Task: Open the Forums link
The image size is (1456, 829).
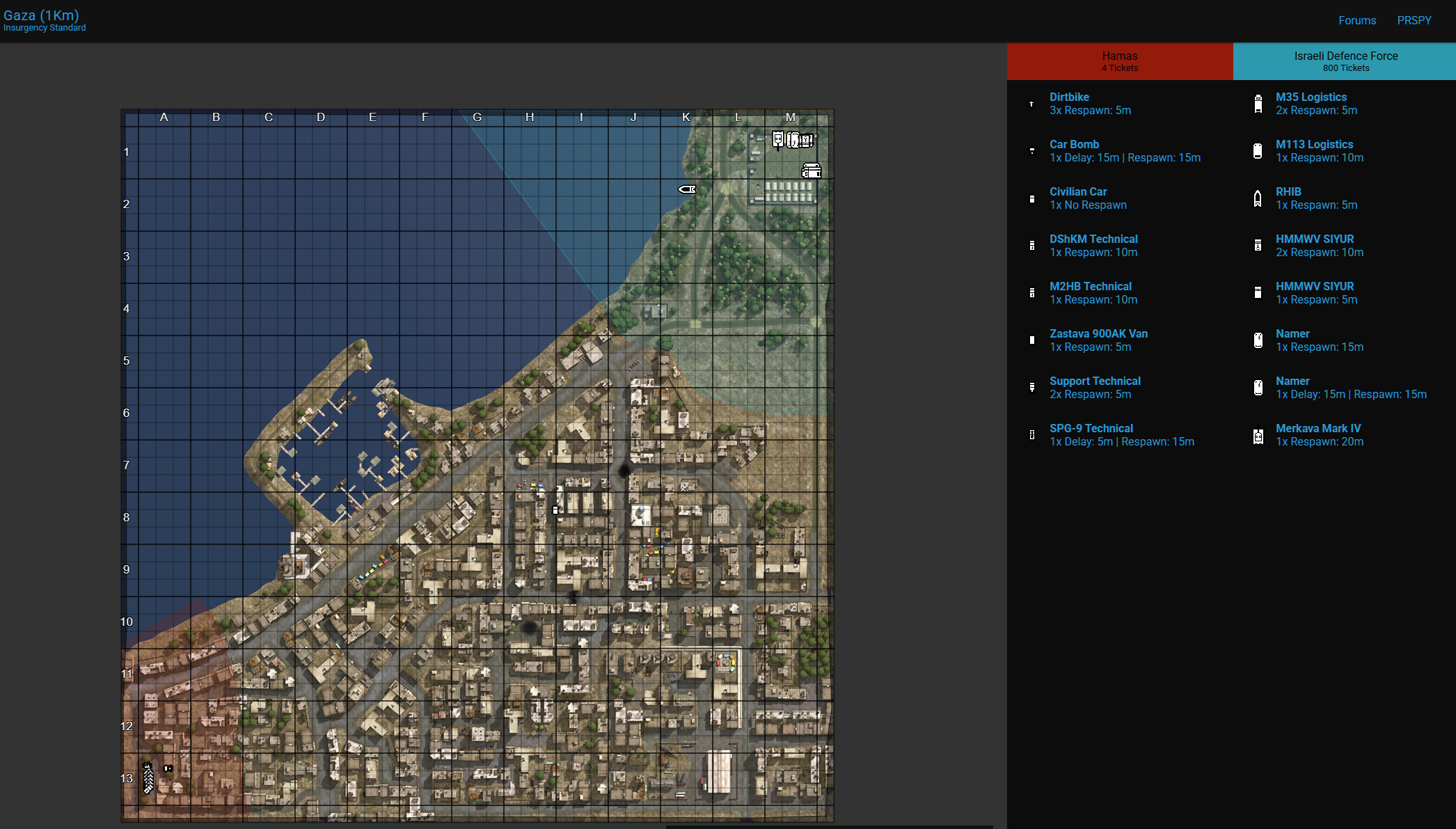Action: [x=1356, y=21]
